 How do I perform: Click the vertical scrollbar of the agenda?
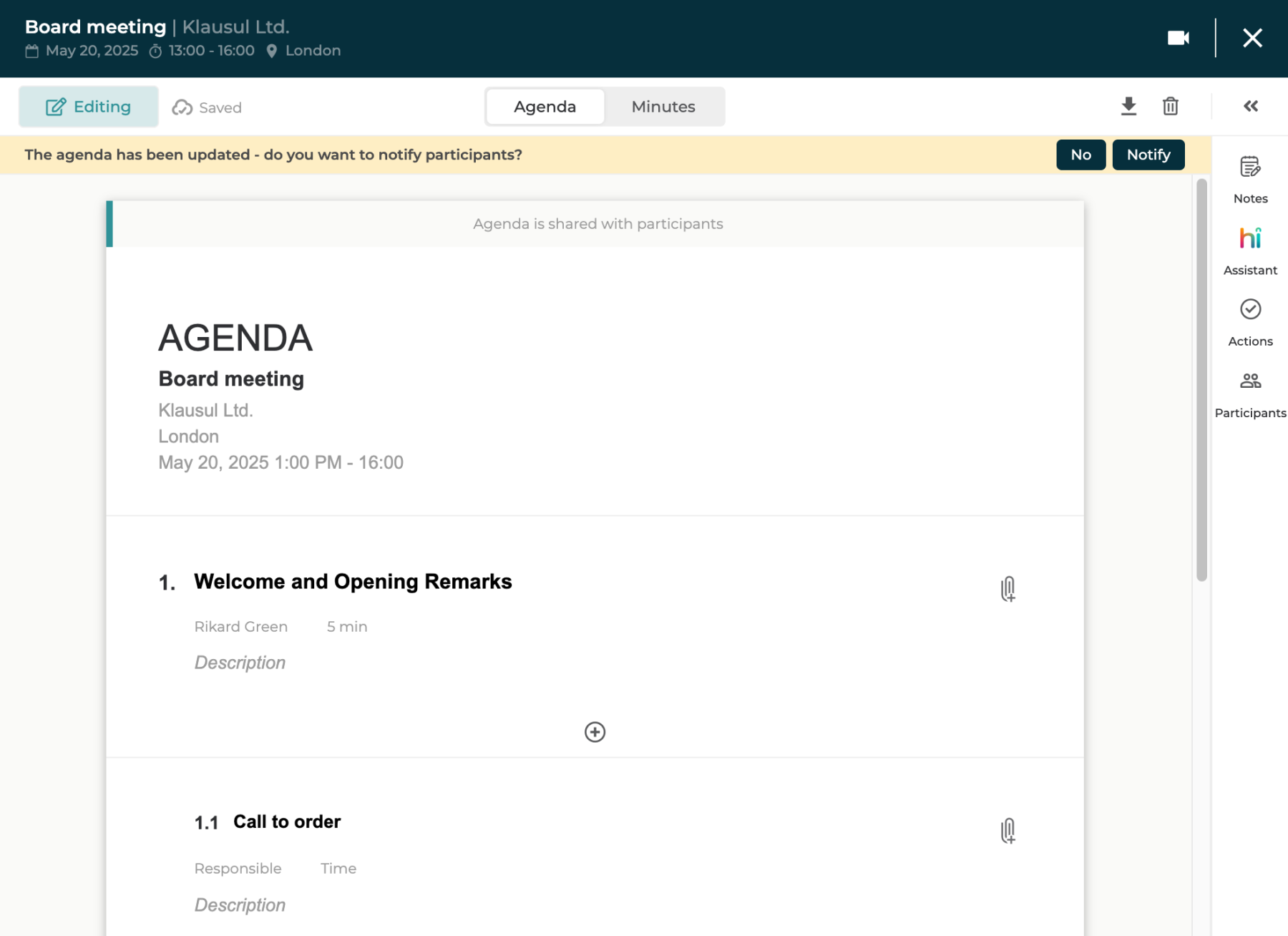(1201, 380)
